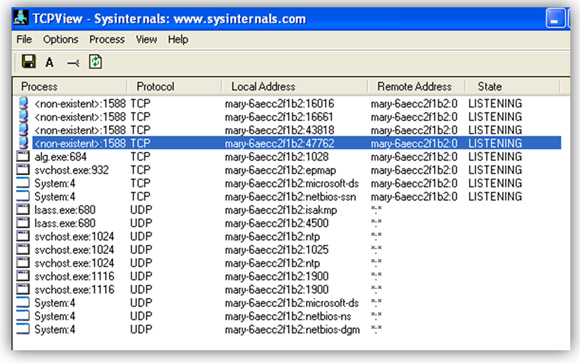Click System:4 icon in microsoft-ds TCP row
580x363 pixels.
coord(23,183)
